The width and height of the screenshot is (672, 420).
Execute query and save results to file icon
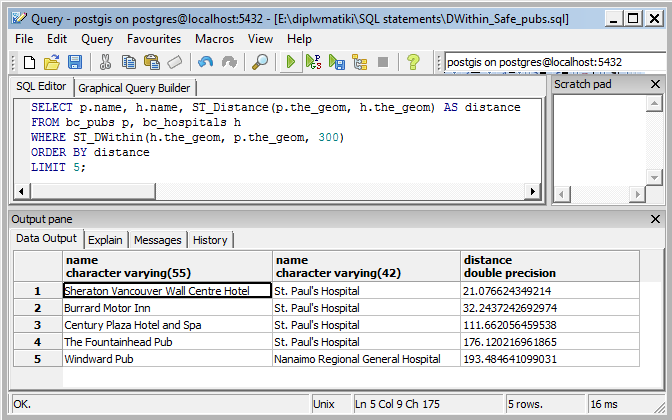coord(337,63)
